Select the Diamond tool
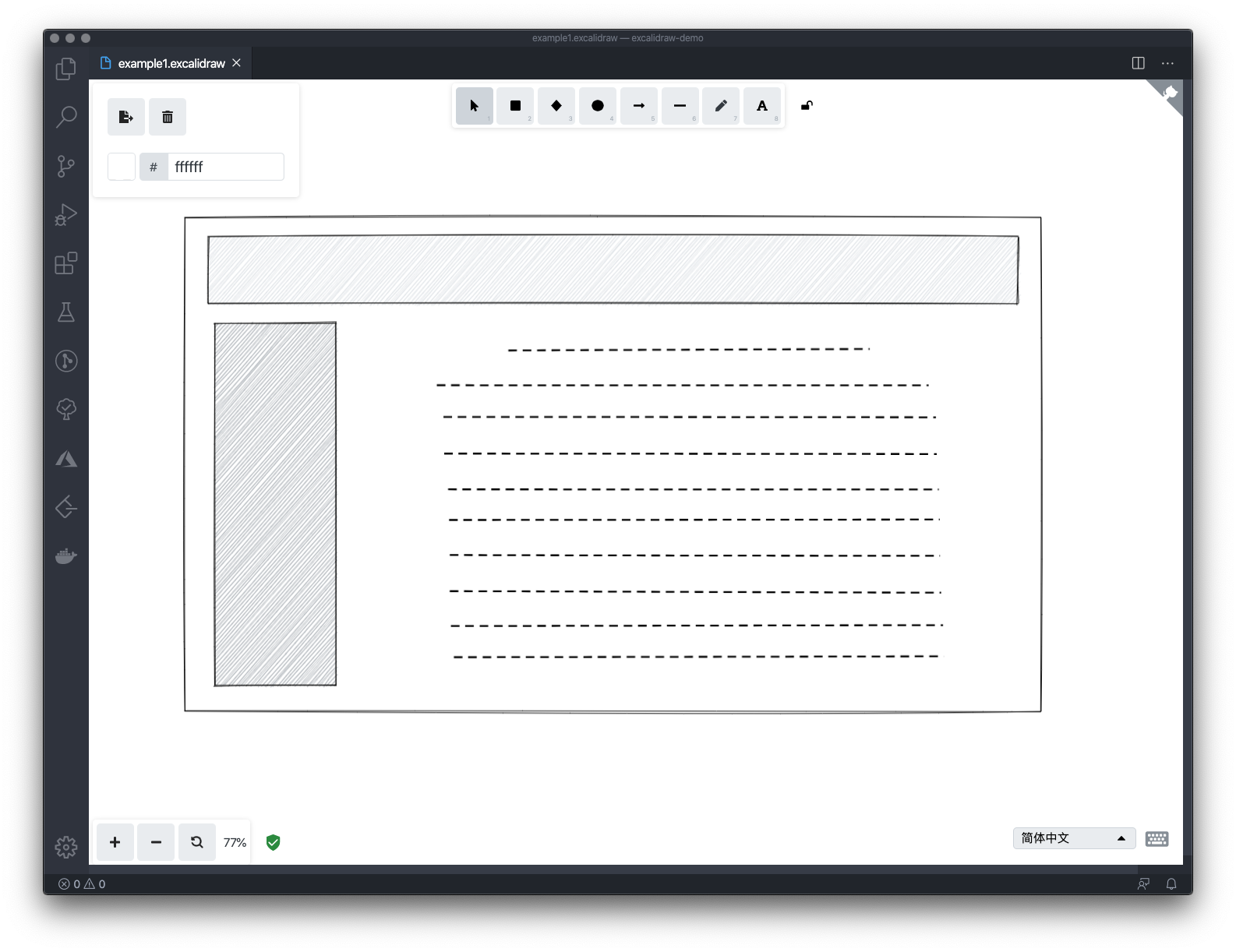The image size is (1236, 952). [556, 106]
